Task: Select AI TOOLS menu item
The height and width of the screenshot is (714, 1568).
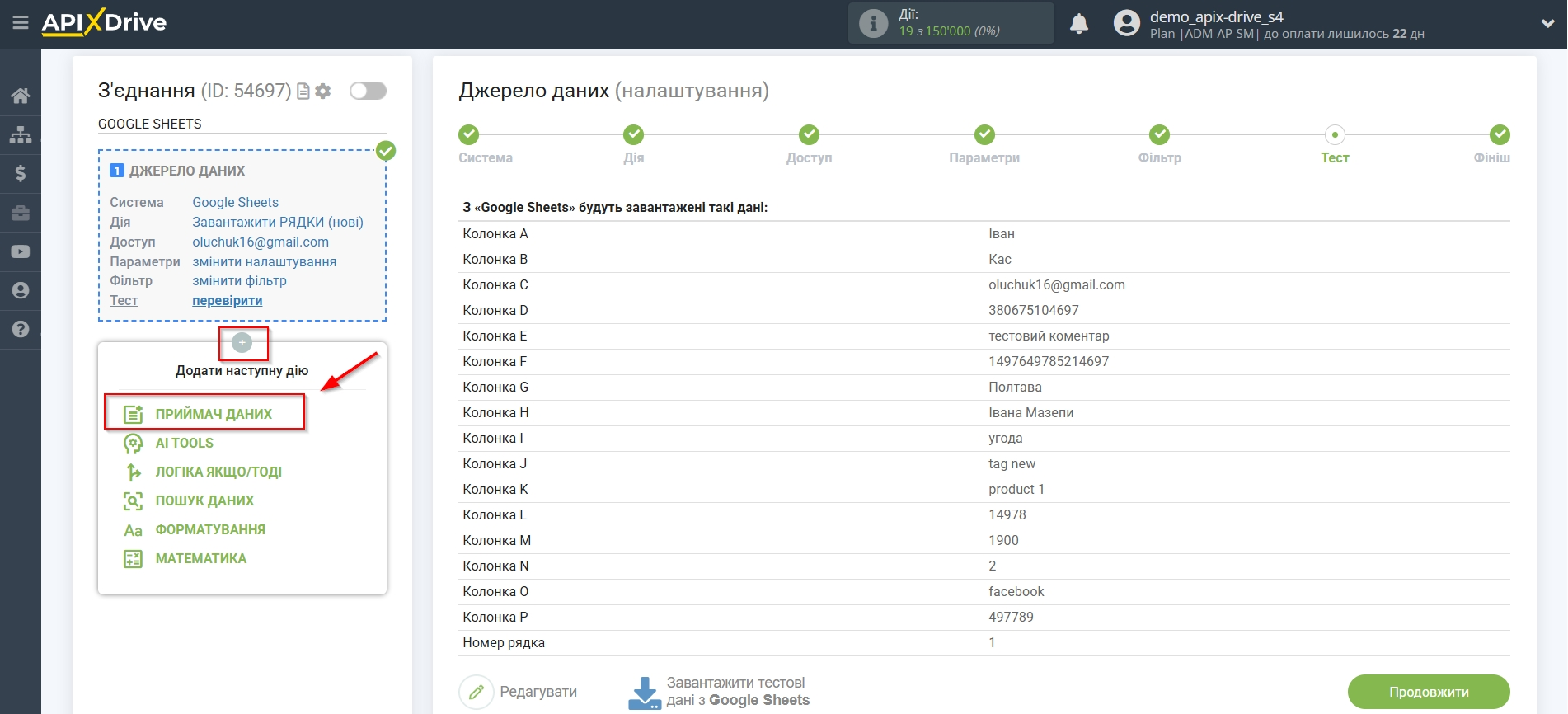Action: 185,444
